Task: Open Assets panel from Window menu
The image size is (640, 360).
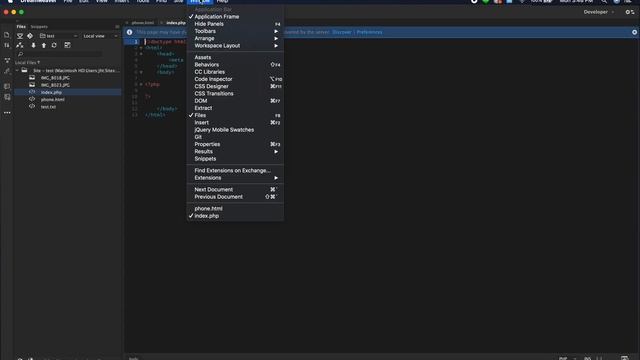Action: pos(236,58)
